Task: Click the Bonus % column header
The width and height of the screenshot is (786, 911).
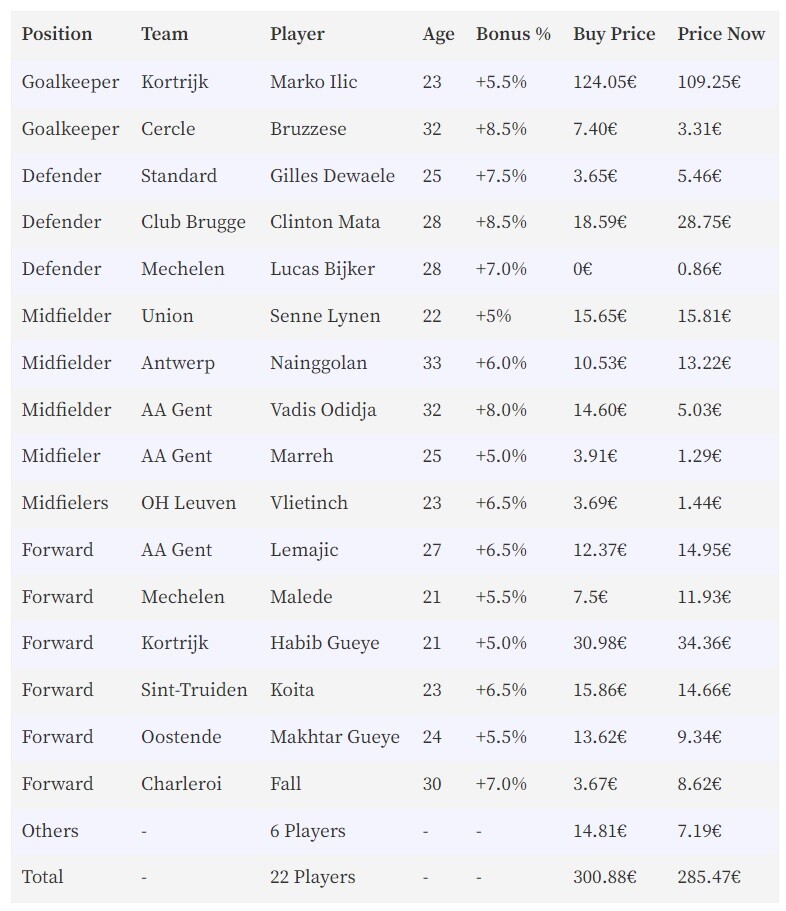Action: [513, 34]
